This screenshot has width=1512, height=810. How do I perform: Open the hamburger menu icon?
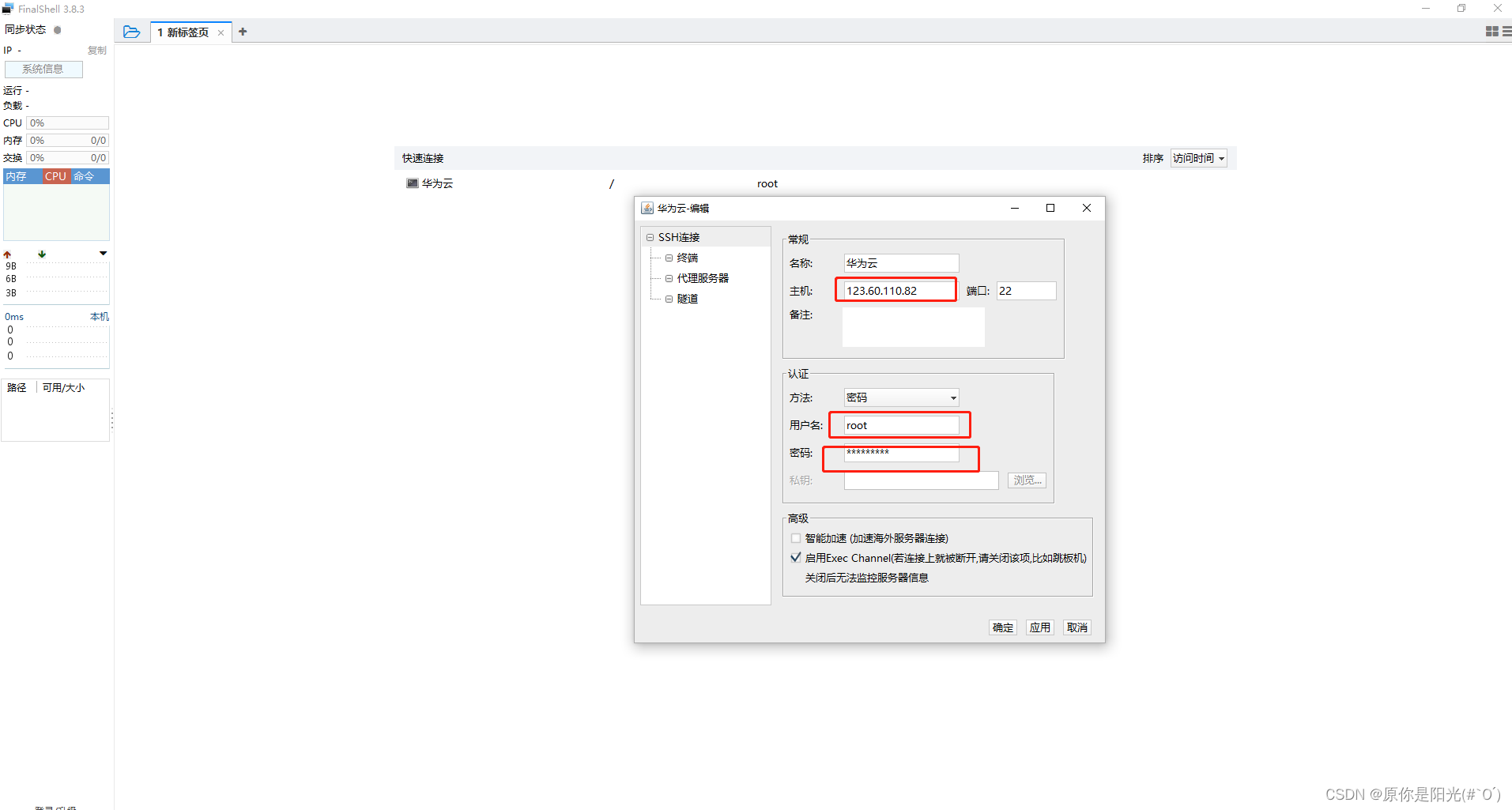point(1506,32)
